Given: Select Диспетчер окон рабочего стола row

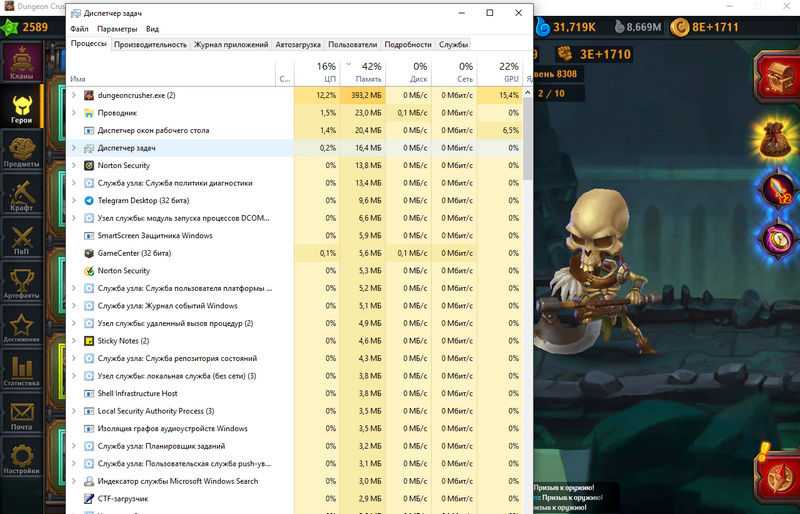Looking at the screenshot, I should [x=295, y=131].
